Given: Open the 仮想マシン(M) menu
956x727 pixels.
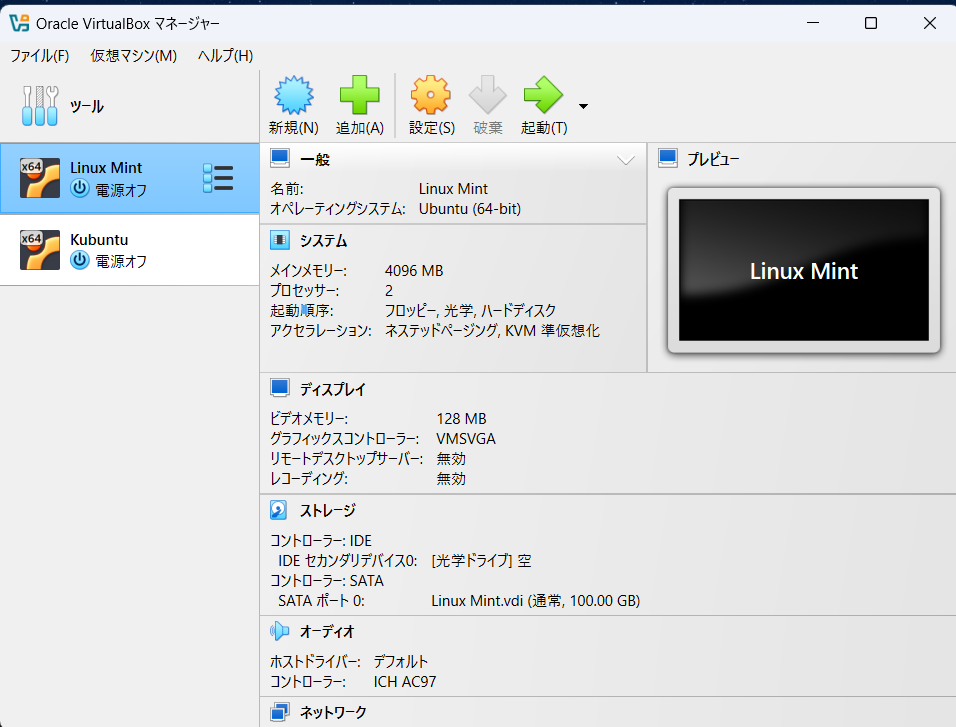Looking at the screenshot, I should (133, 56).
